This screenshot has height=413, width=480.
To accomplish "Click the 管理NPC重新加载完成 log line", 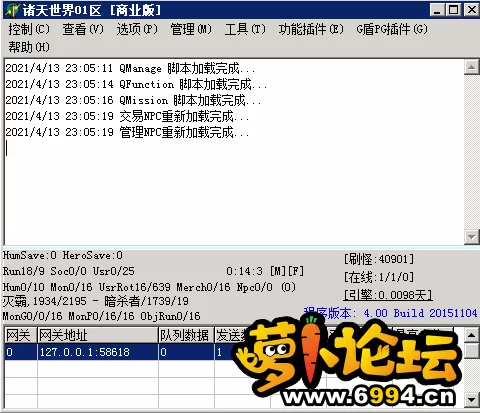I will click(x=127, y=132).
